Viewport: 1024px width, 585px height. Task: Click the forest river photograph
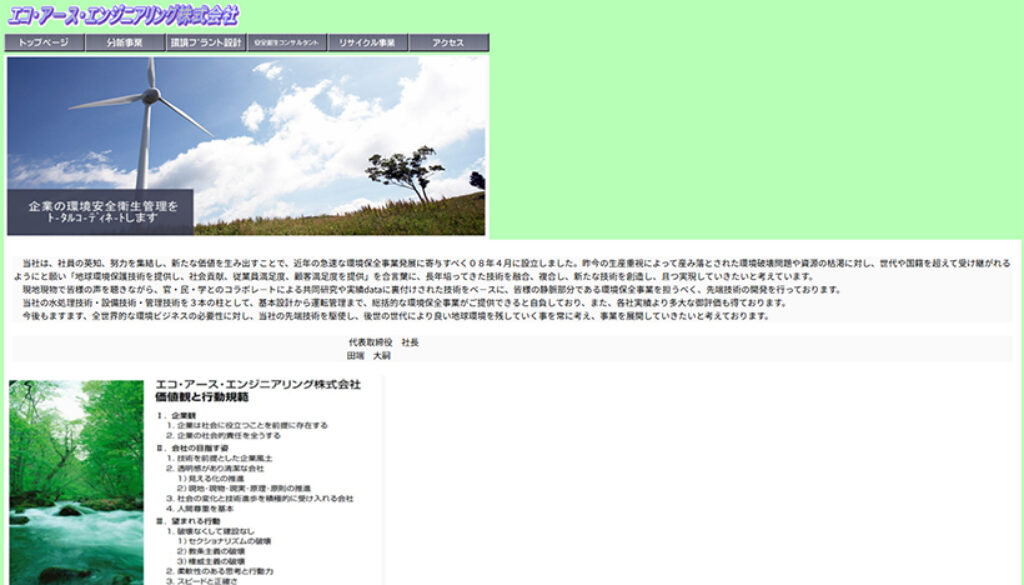(x=77, y=480)
